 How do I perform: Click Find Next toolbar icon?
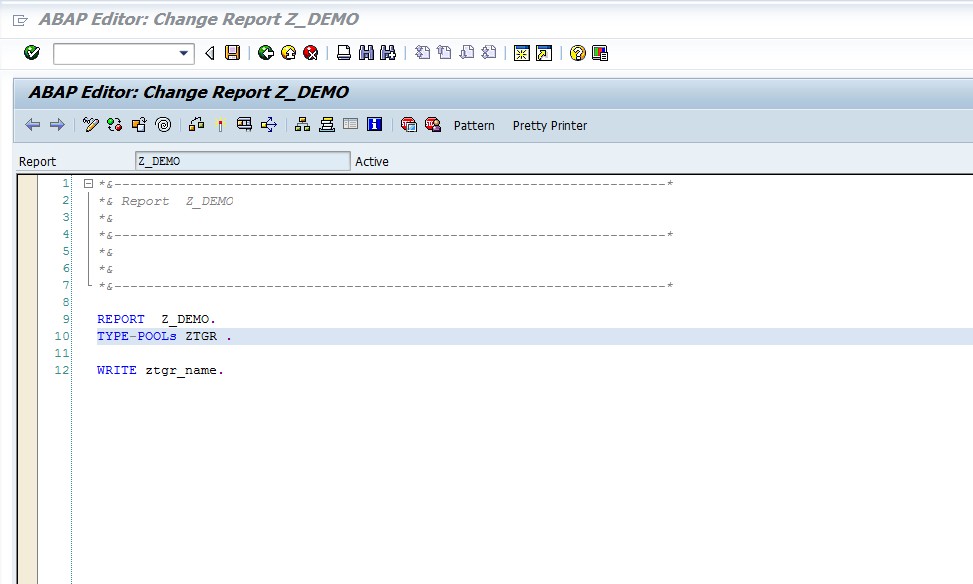pyautogui.click(x=388, y=53)
